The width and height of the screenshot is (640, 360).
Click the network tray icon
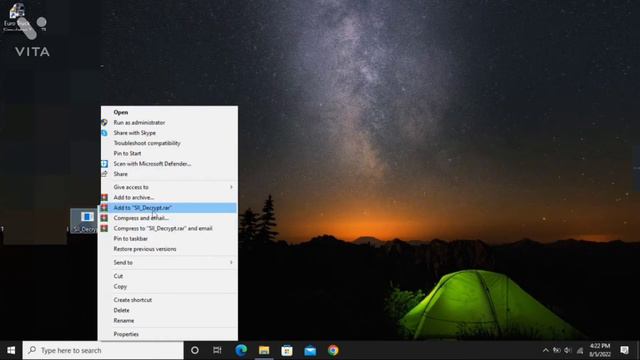(580, 350)
